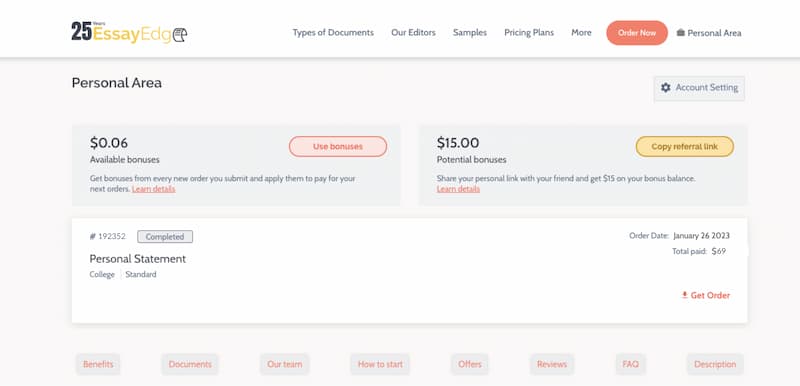This screenshot has height=386, width=800.
Task: Click the EssayEdge logo
Action: (x=130, y=33)
